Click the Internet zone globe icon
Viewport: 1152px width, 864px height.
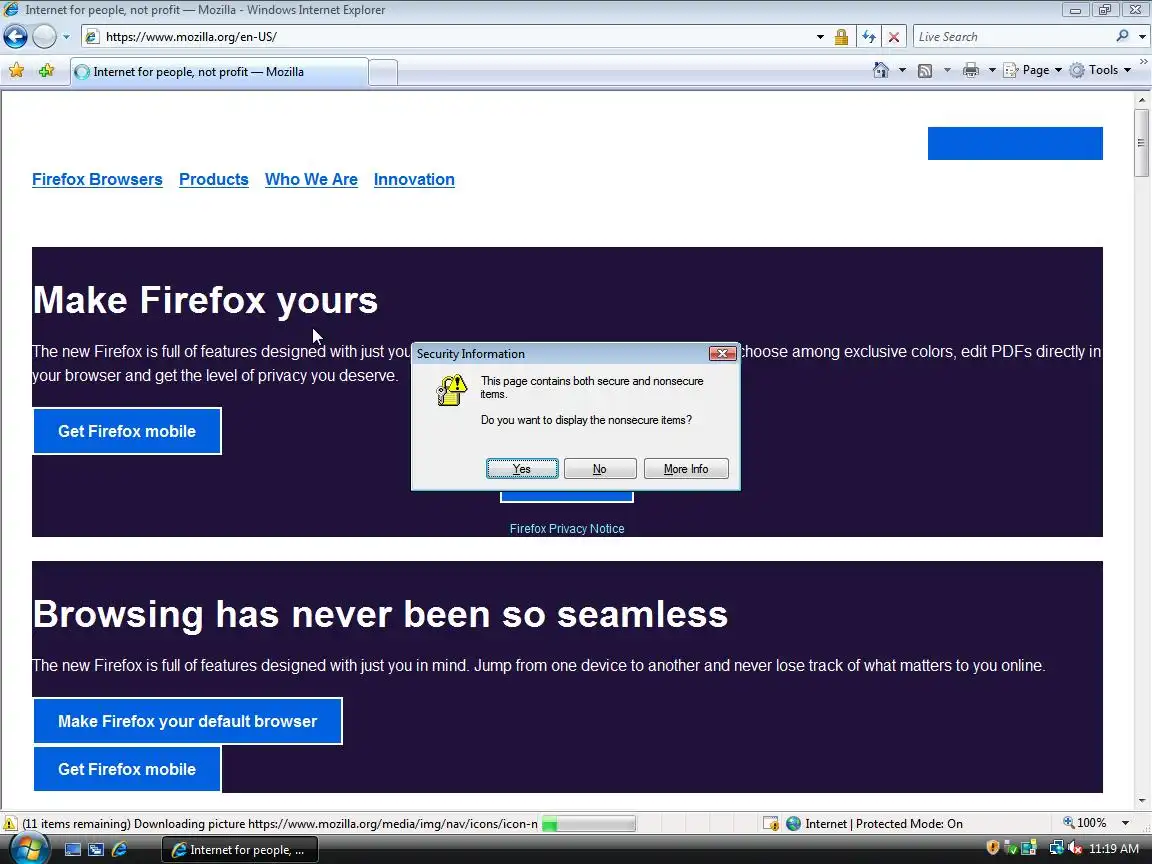793,824
